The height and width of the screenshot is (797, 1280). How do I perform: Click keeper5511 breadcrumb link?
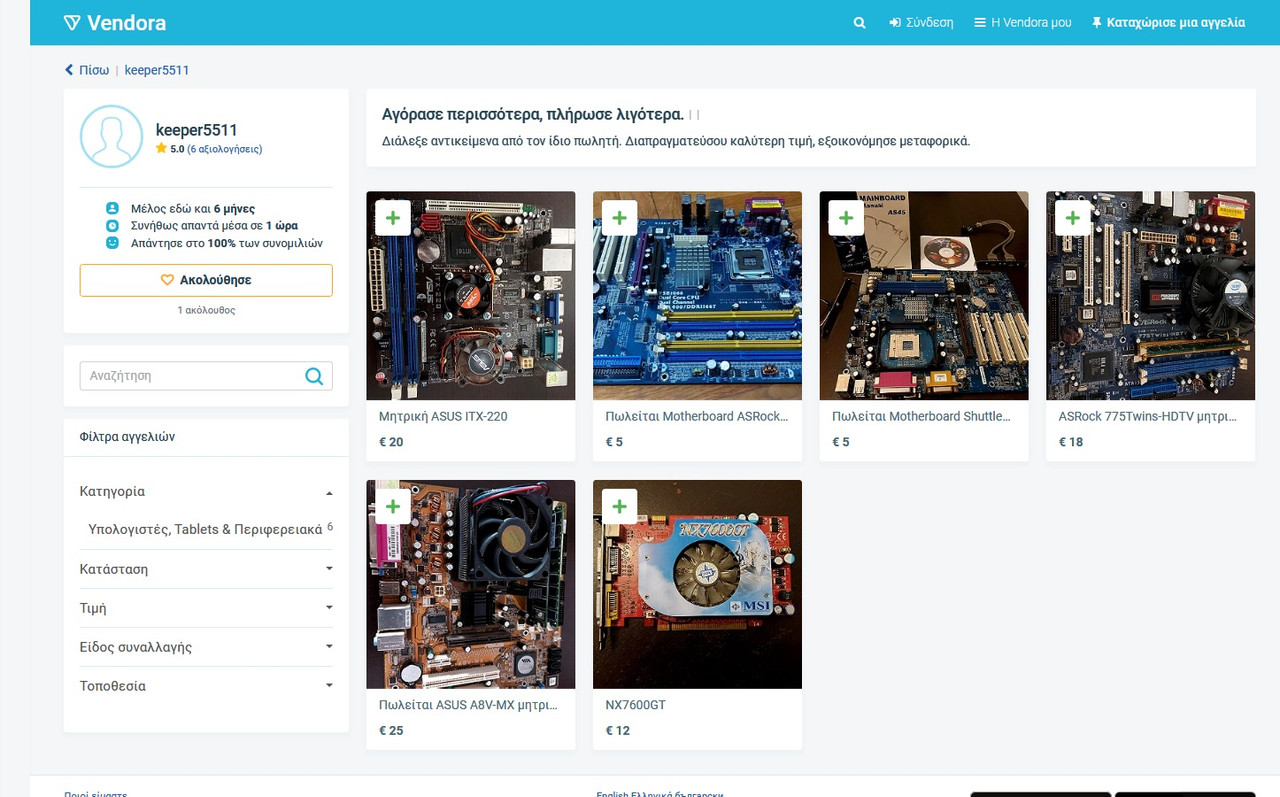157,70
